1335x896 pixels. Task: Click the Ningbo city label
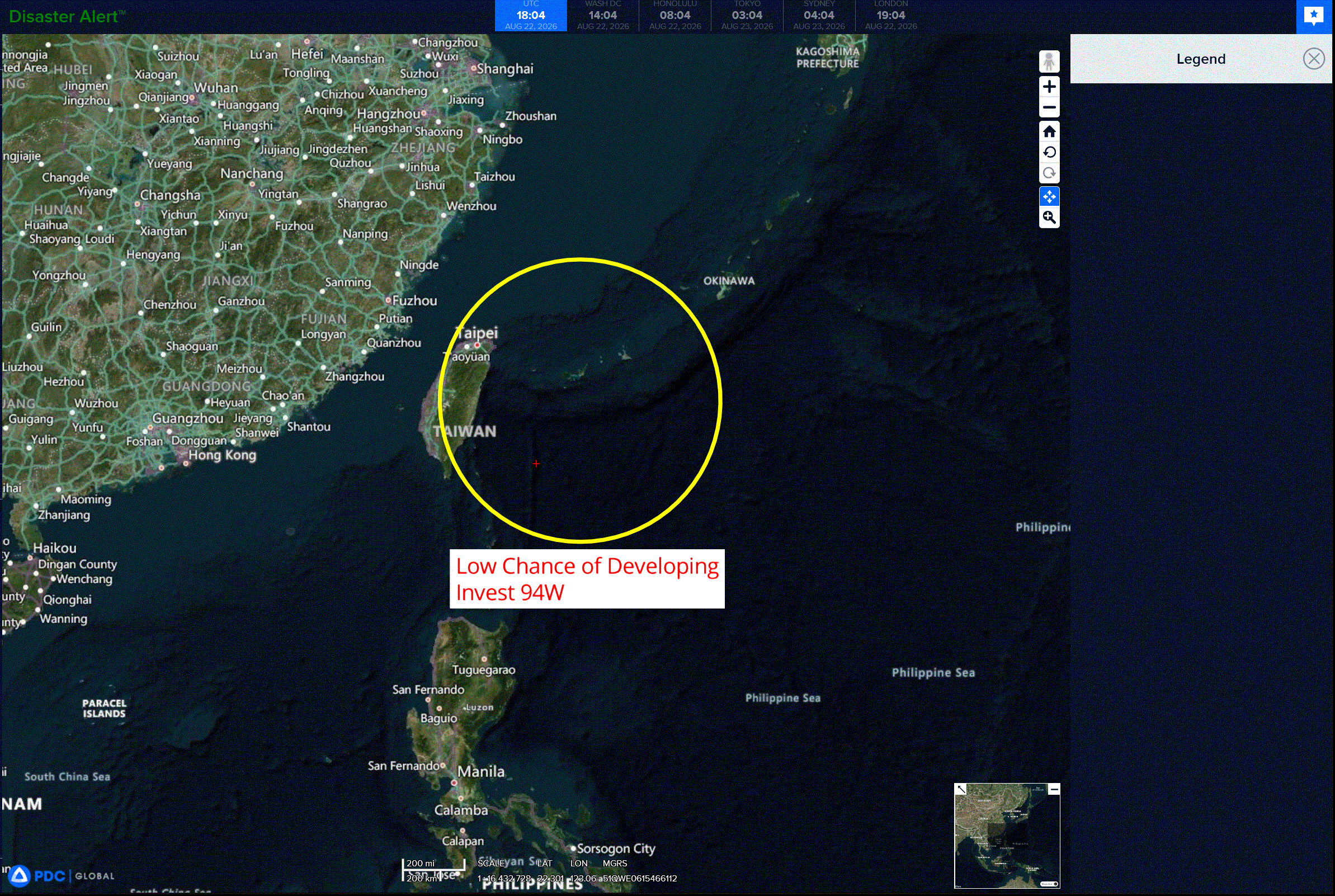[503, 139]
